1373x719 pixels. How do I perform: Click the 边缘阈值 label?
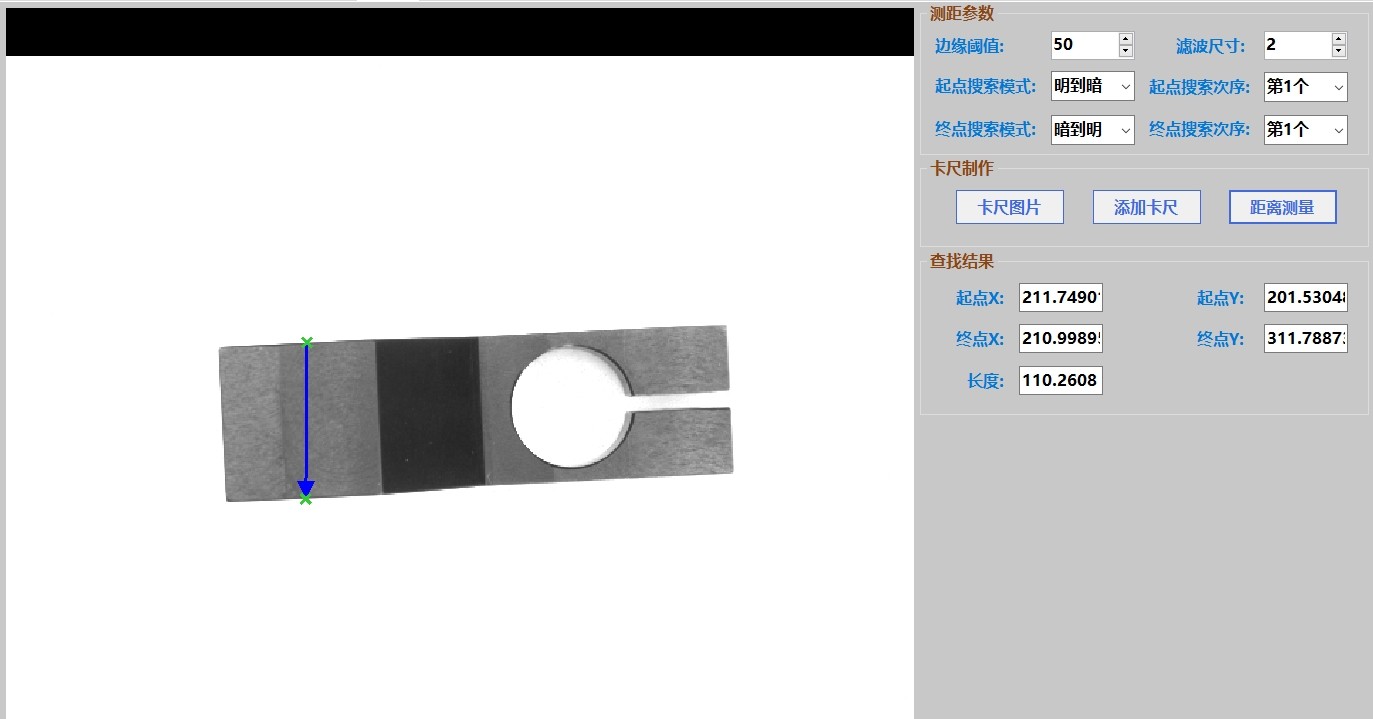pos(969,46)
